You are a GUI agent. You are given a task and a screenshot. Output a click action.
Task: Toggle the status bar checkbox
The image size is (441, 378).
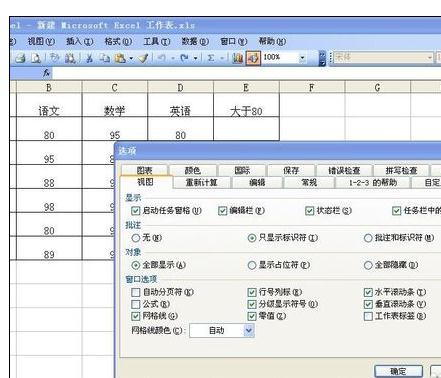310,211
